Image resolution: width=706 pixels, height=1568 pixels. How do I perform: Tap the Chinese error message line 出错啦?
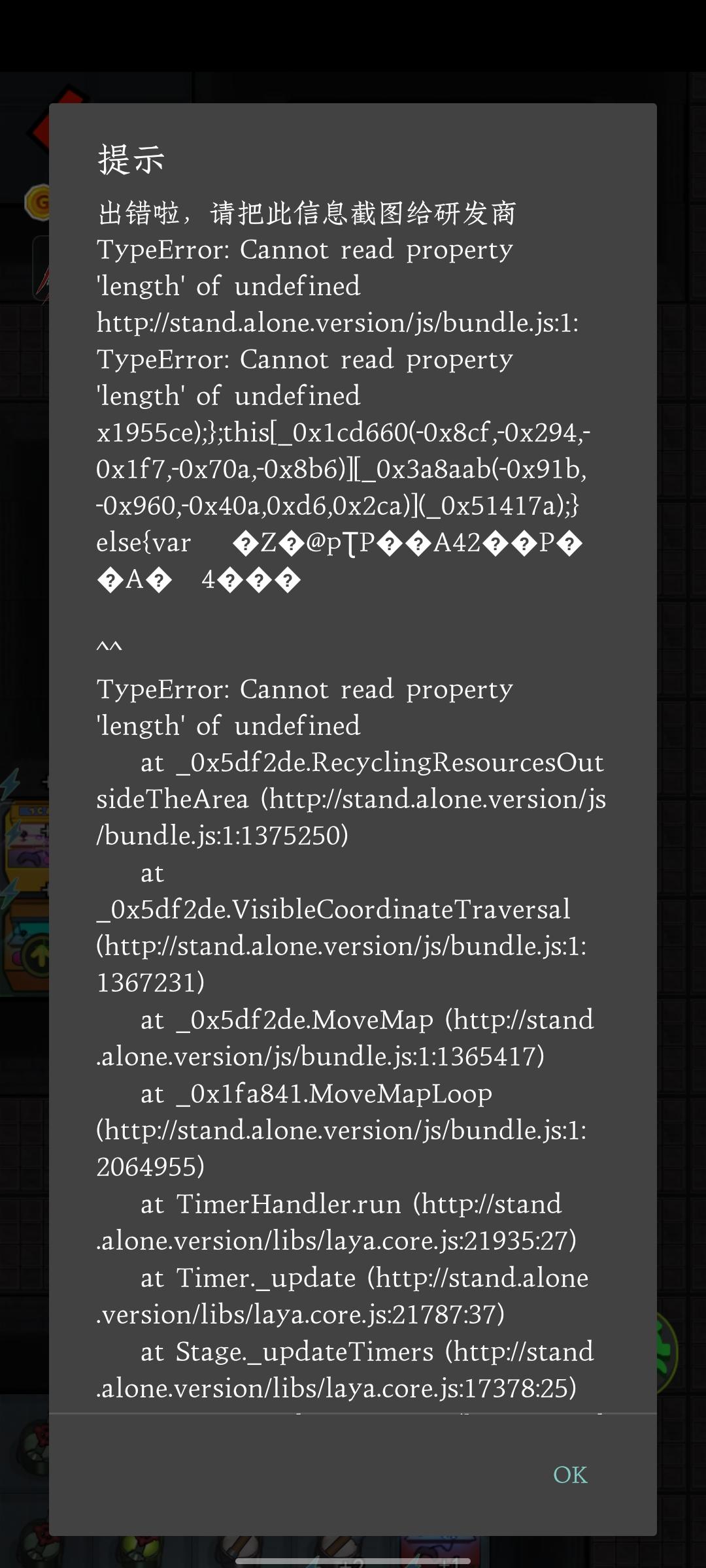(307, 213)
